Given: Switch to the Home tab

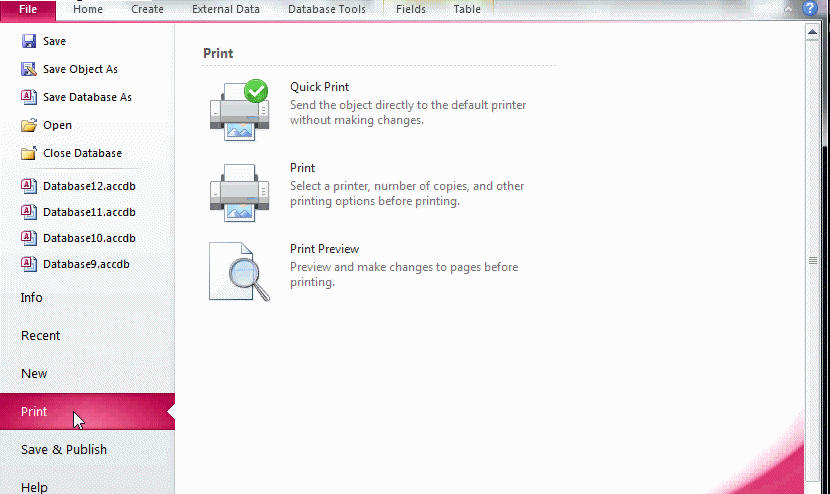Looking at the screenshot, I should [88, 10].
